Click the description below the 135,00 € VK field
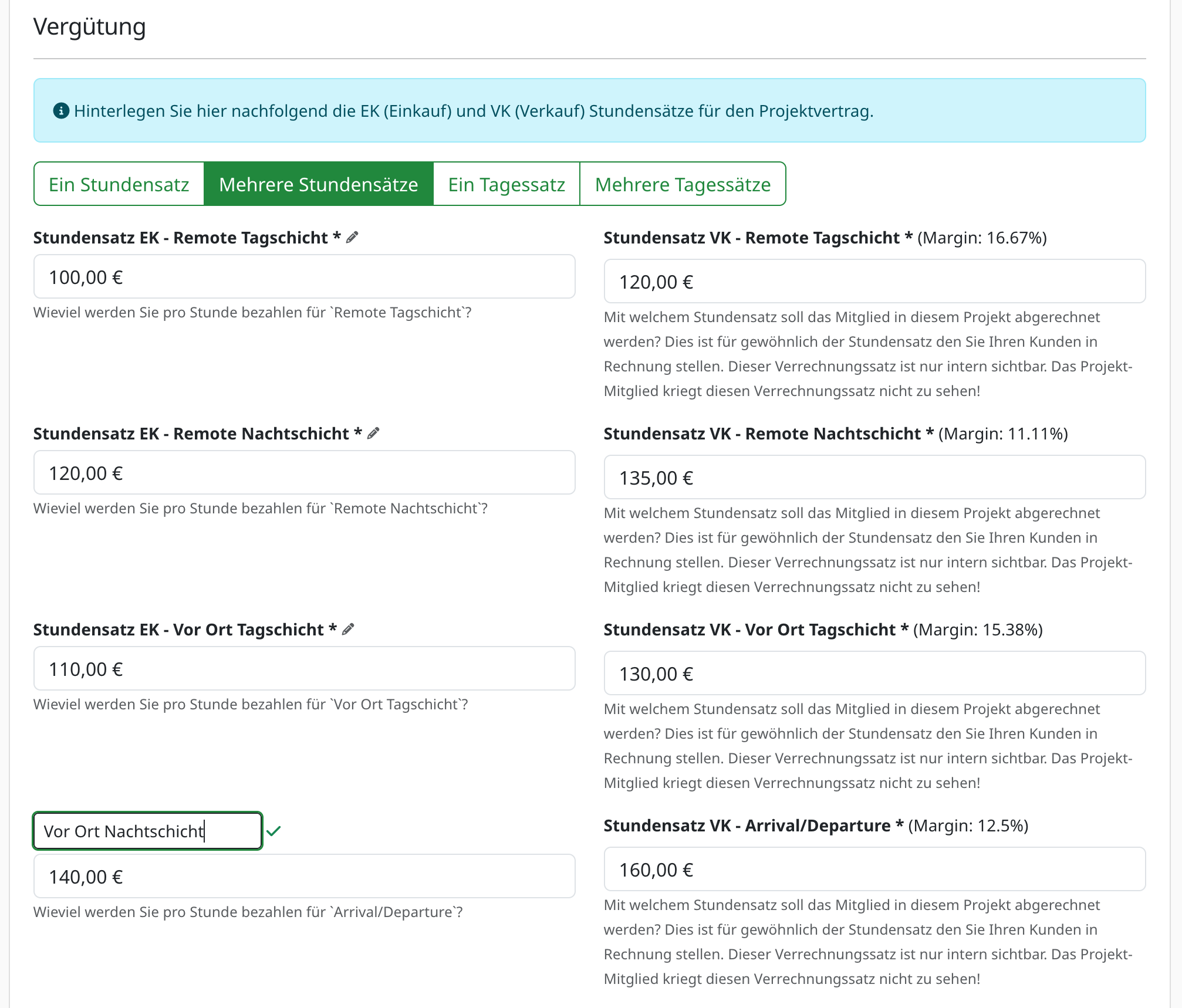Viewport: 1182px width, 1008px height. [868, 550]
